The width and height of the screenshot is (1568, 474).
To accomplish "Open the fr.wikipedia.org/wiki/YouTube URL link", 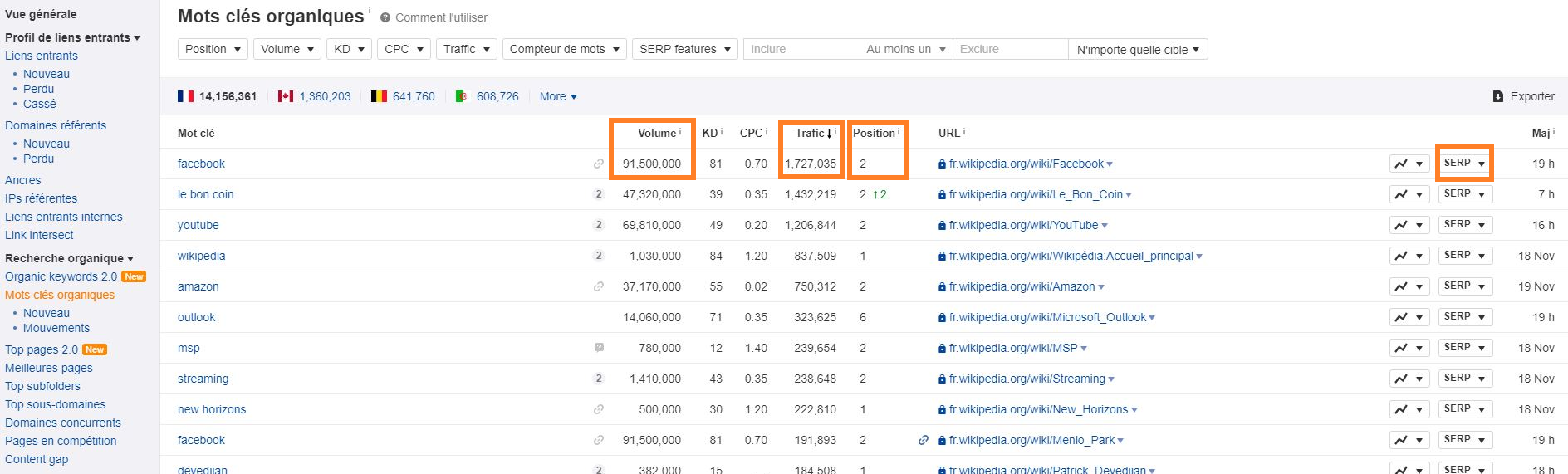I will coord(1023,225).
